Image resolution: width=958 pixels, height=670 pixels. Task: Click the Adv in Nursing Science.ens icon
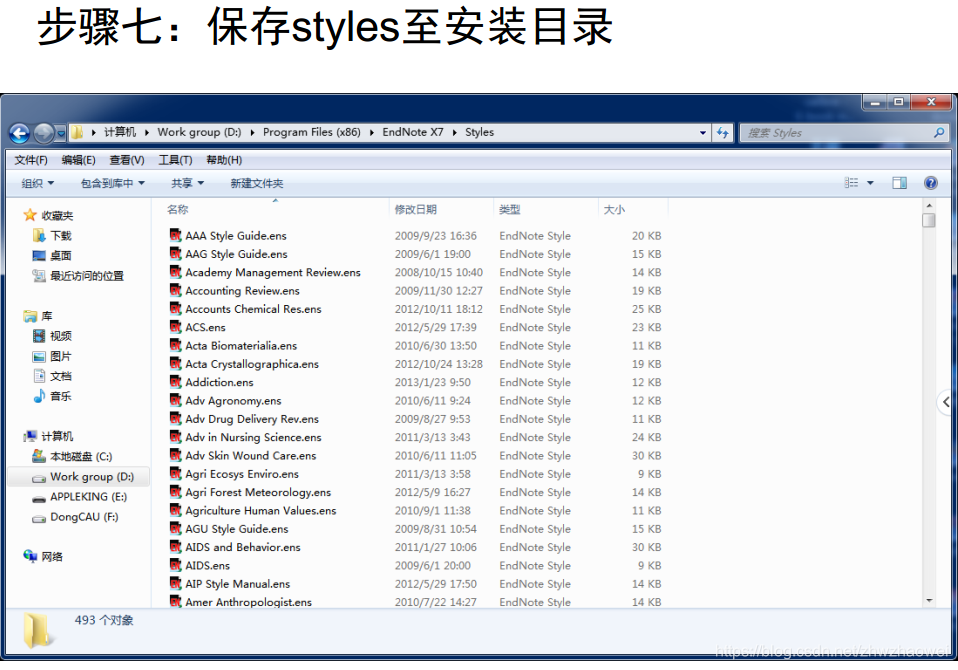point(175,437)
